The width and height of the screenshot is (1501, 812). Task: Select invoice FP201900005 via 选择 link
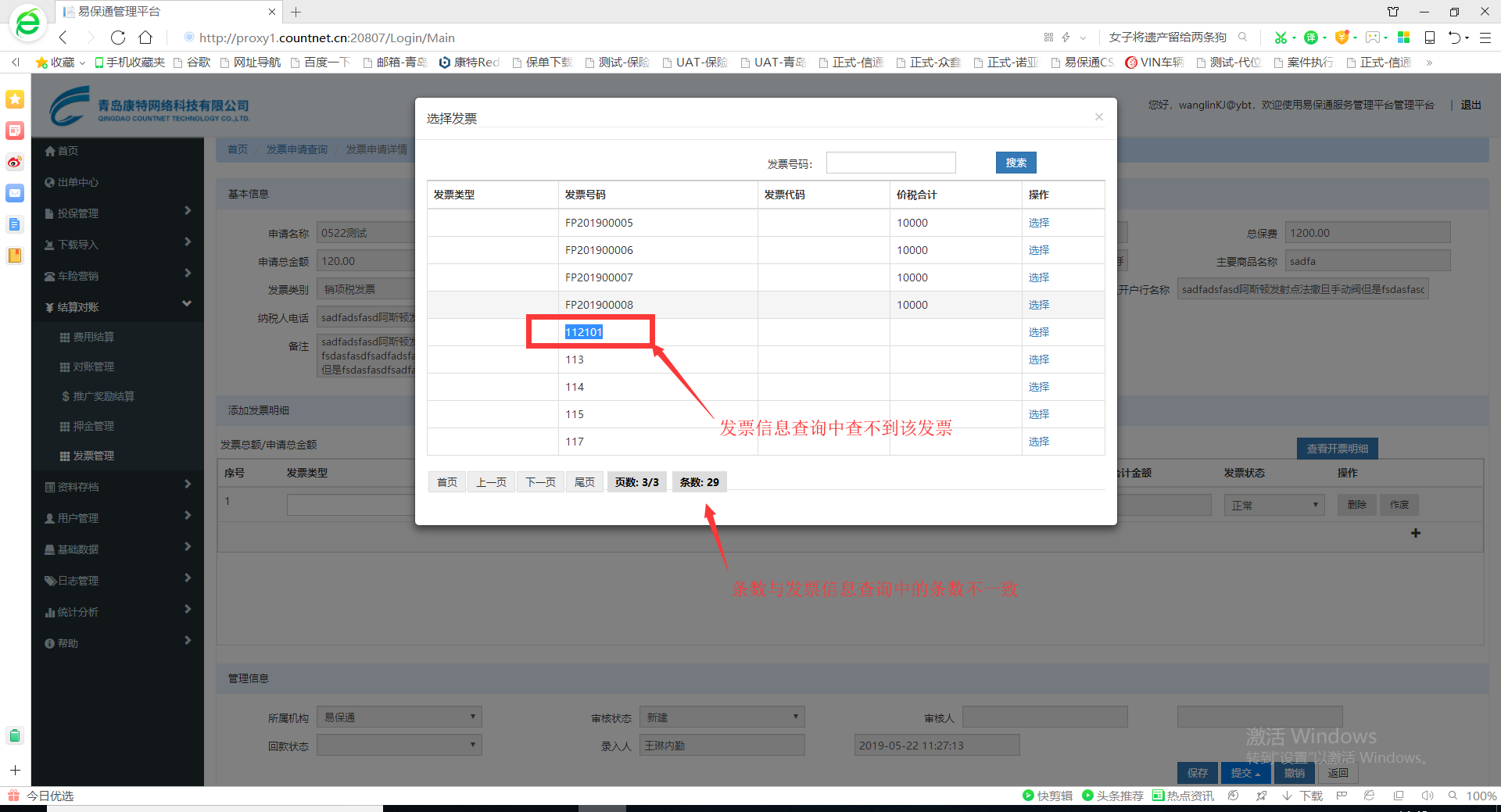click(x=1039, y=223)
